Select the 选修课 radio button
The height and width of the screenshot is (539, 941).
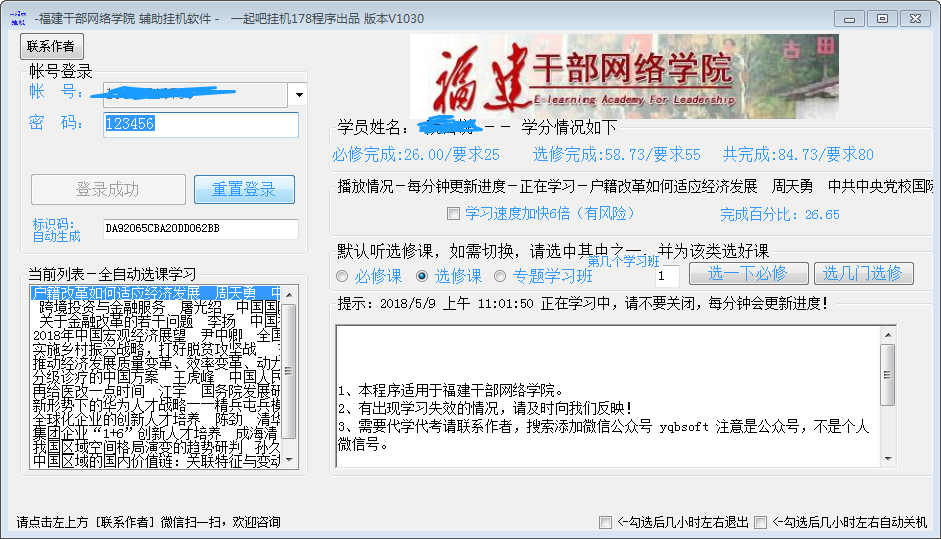pyautogui.click(x=422, y=276)
